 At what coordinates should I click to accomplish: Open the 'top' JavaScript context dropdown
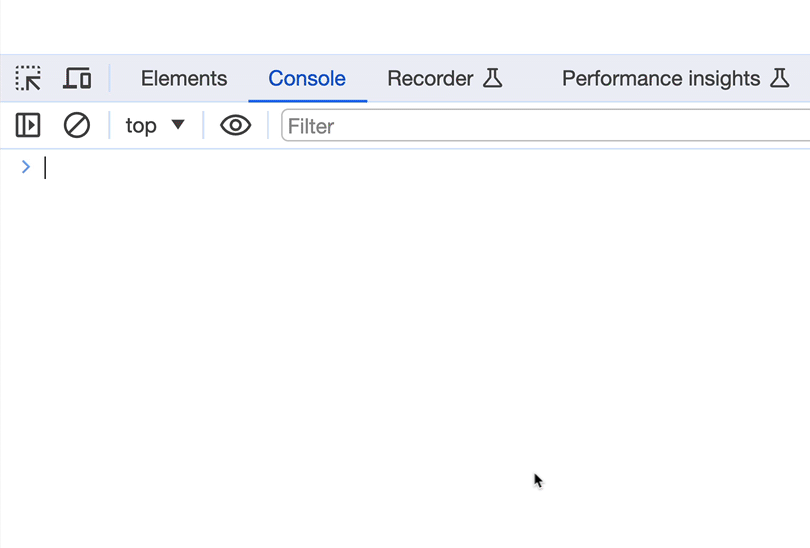click(141, 125)
